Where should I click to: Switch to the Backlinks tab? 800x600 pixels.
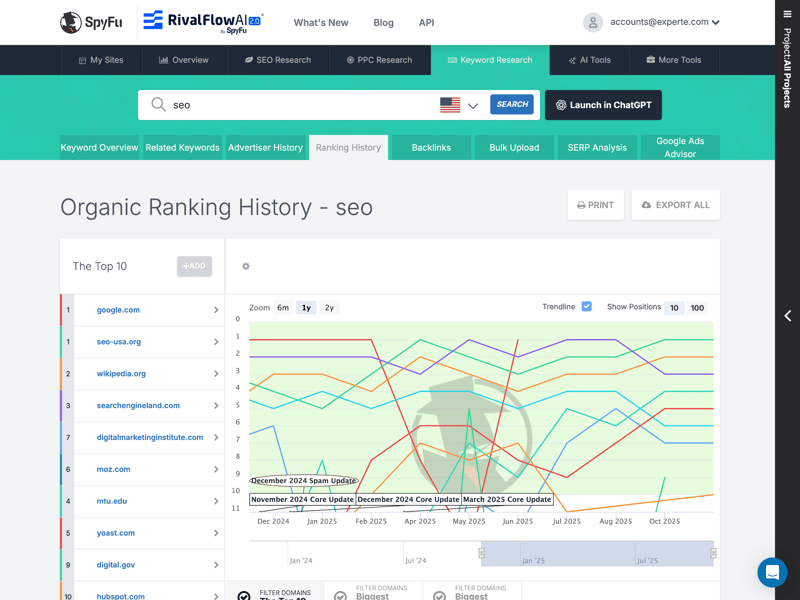[x=431, y=147]
